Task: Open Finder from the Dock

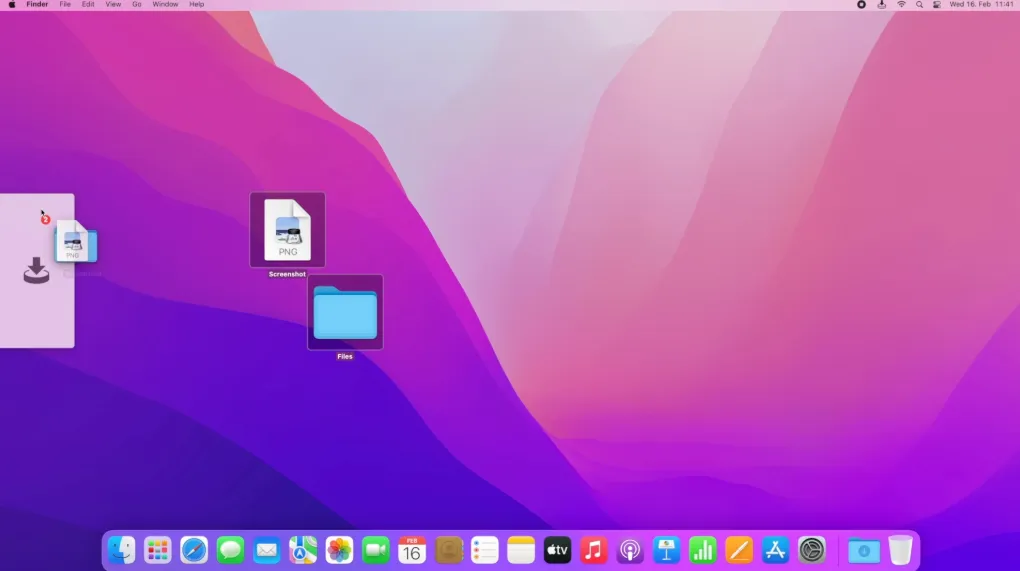Action: 122,550
